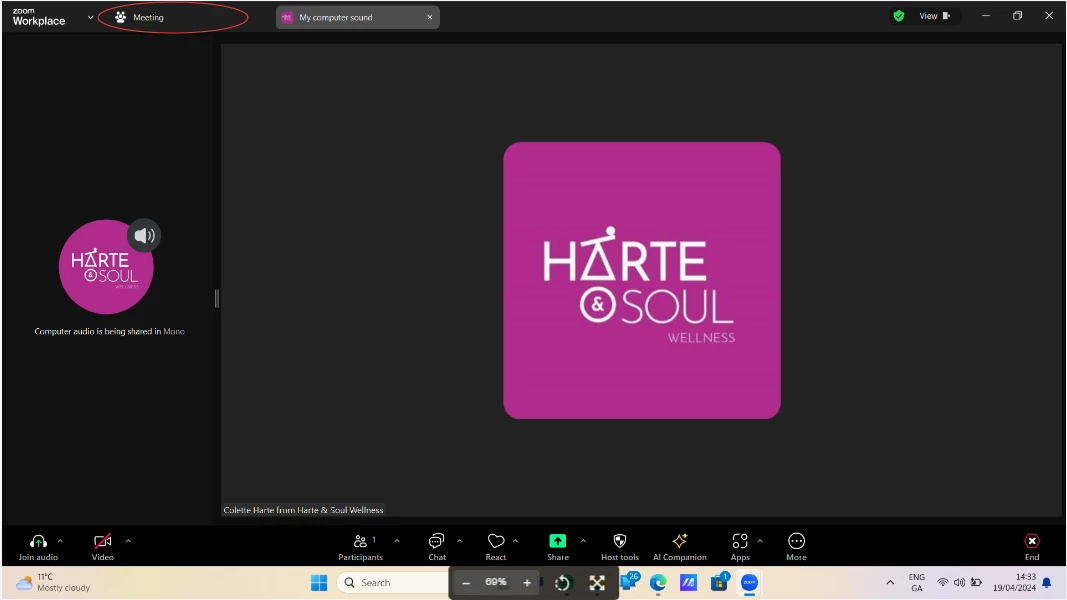
Task: Open the Participants panel
Action: (361, 547)
